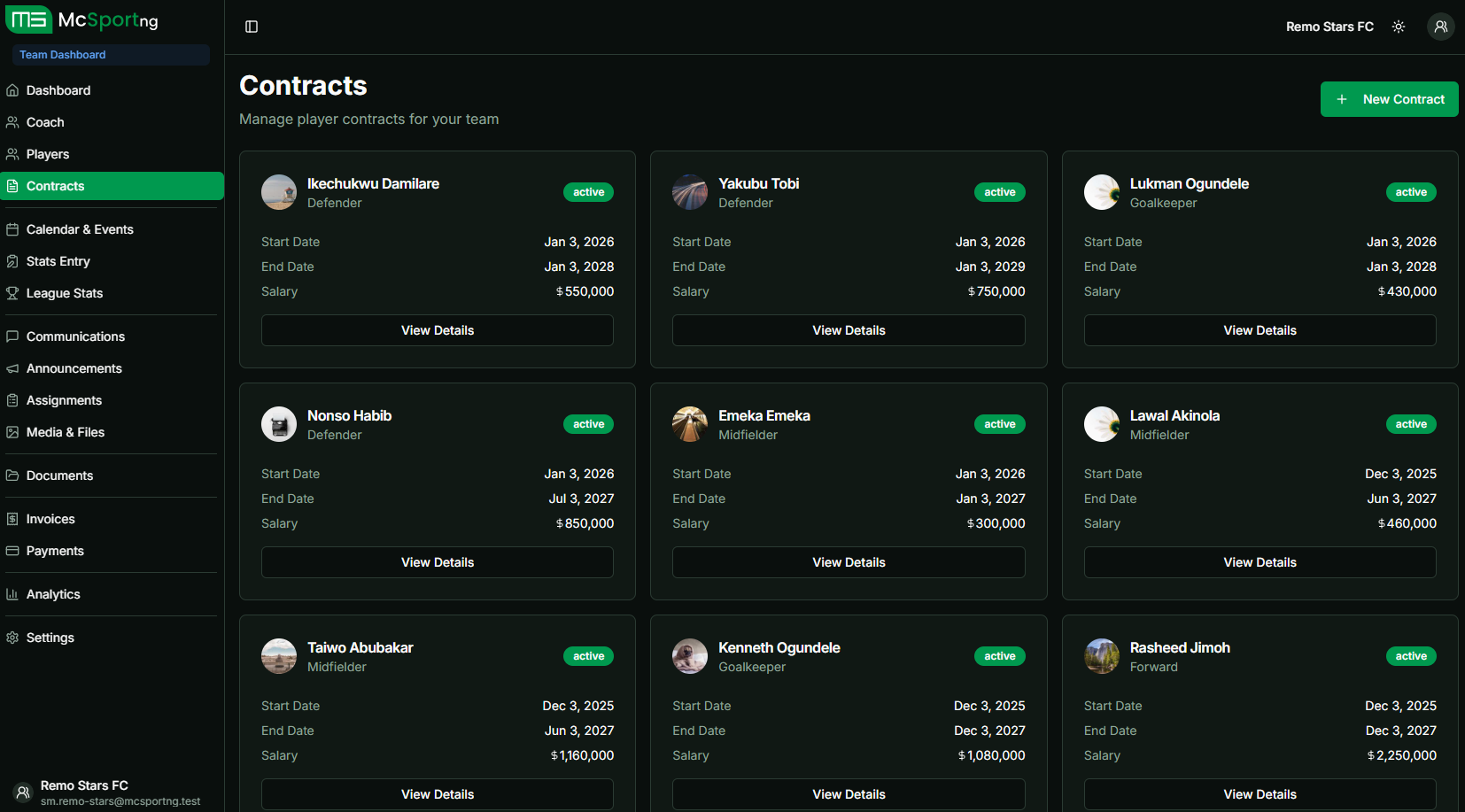Open Settings from the sidebar

tap(50, 637)
